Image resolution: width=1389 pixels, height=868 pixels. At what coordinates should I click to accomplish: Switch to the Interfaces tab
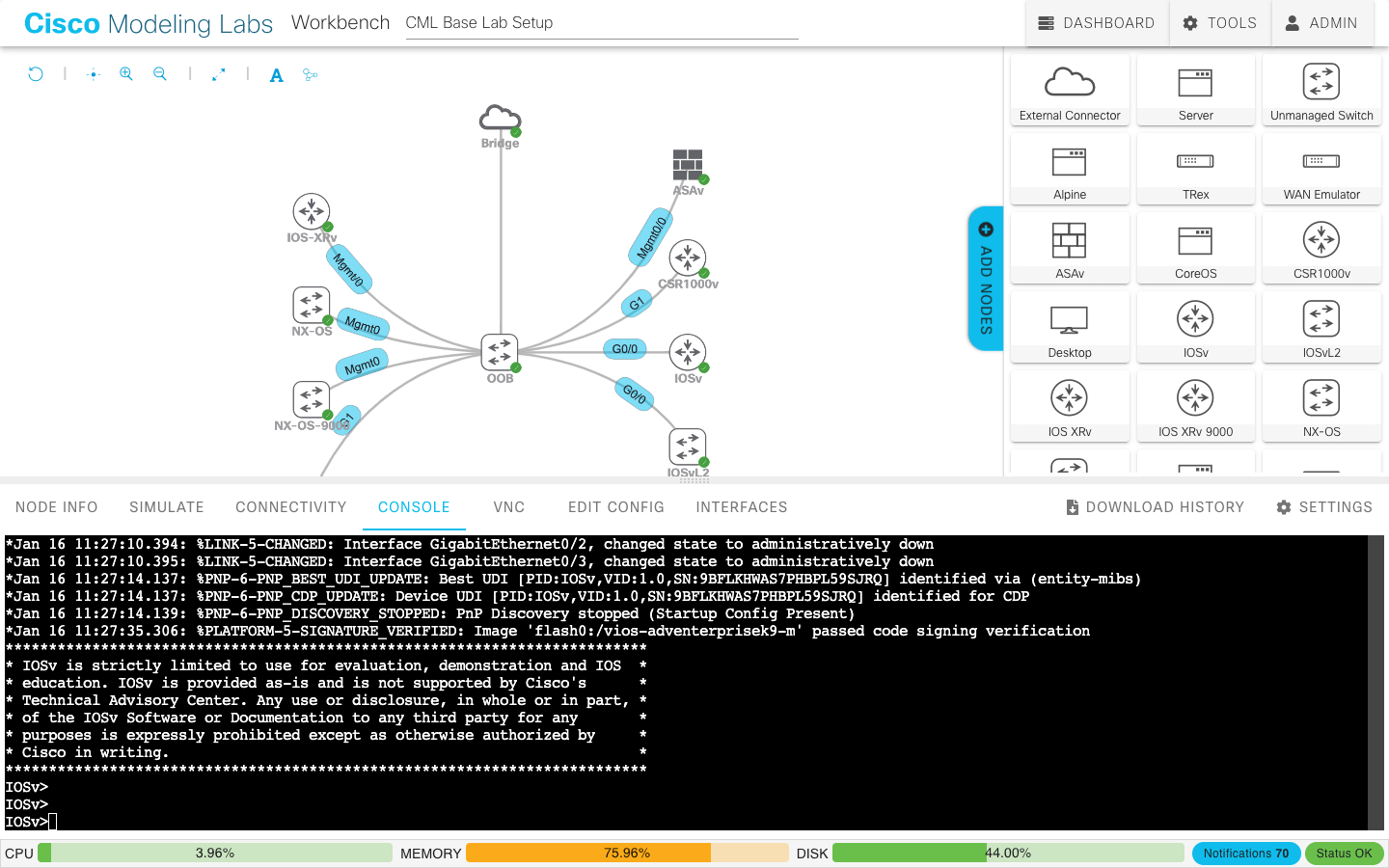[741, 506]
